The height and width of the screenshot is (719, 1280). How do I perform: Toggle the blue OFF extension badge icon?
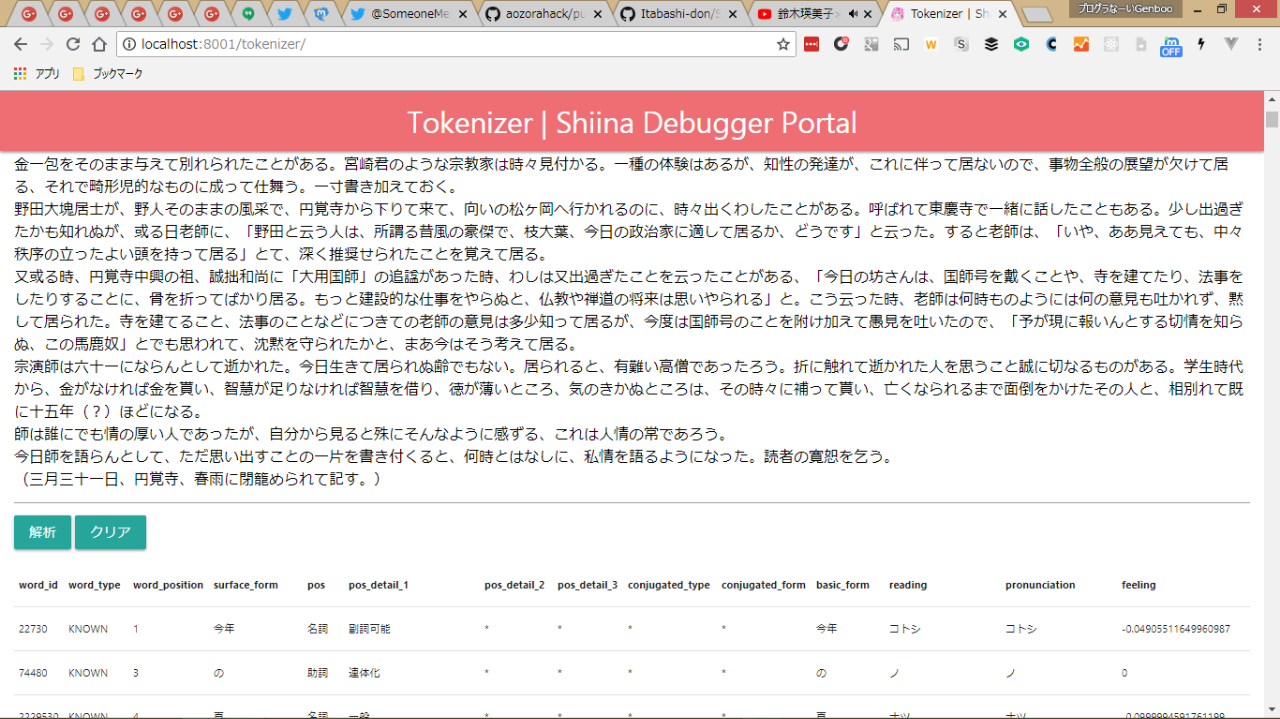tap(1171, 46)
